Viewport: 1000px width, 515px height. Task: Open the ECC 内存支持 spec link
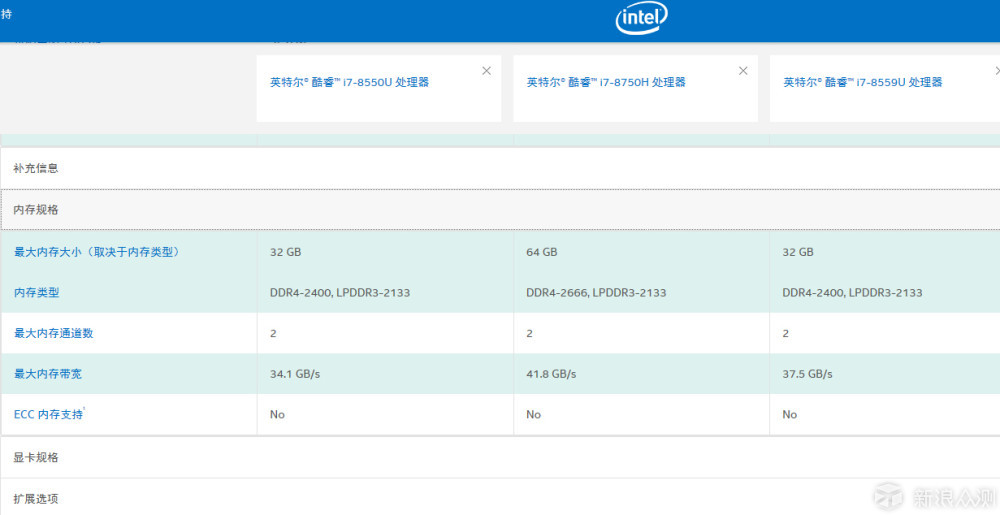tap(49, 414)
